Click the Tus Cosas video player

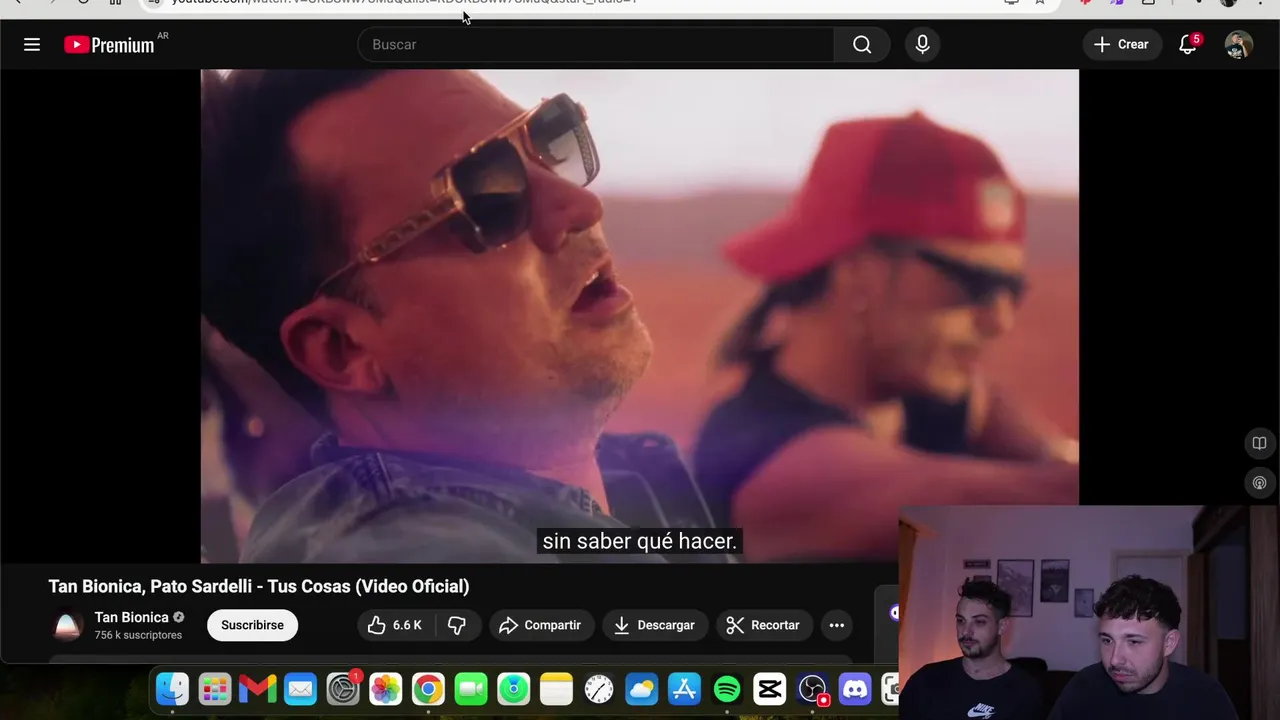[640, 315]
